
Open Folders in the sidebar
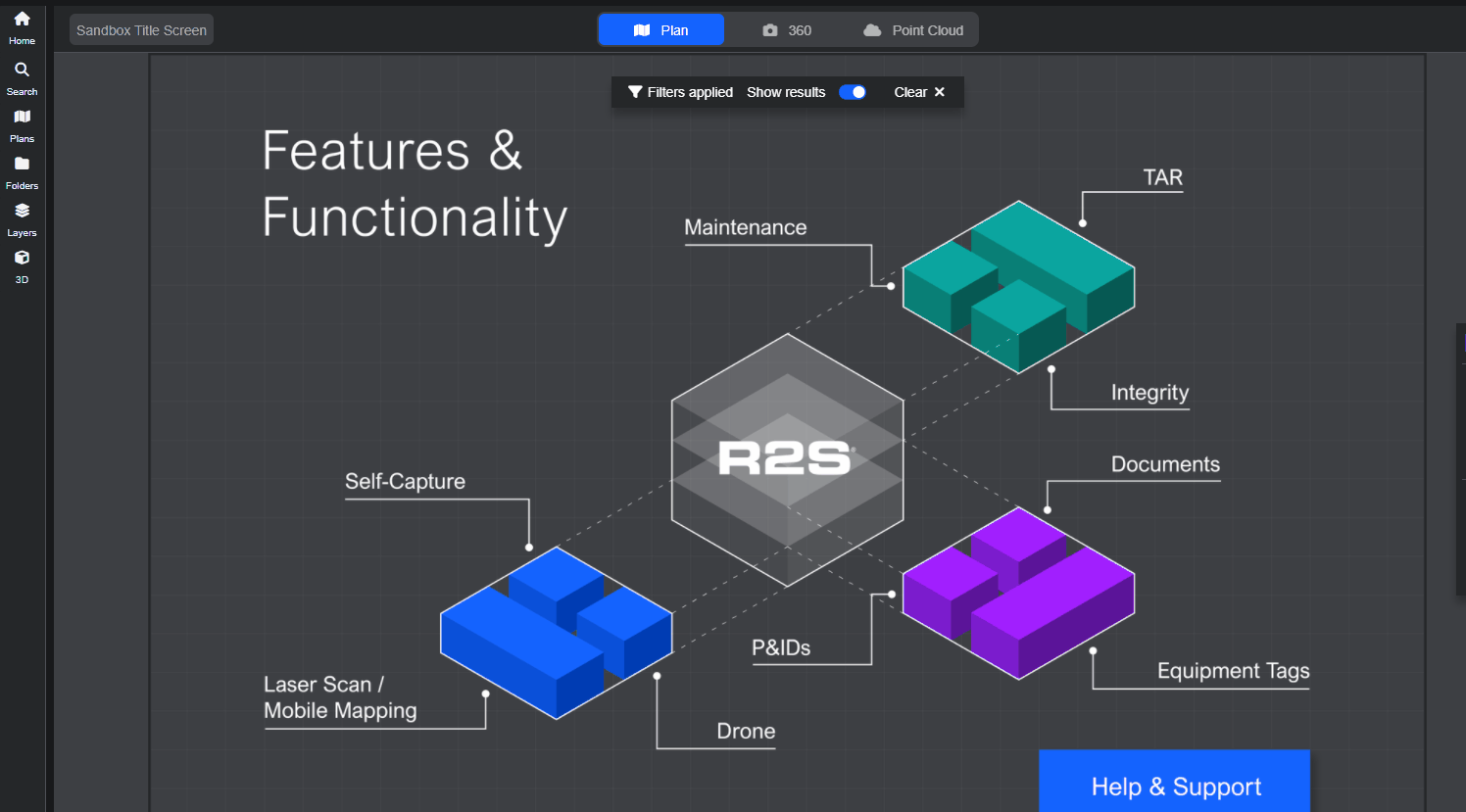point(22,173)
